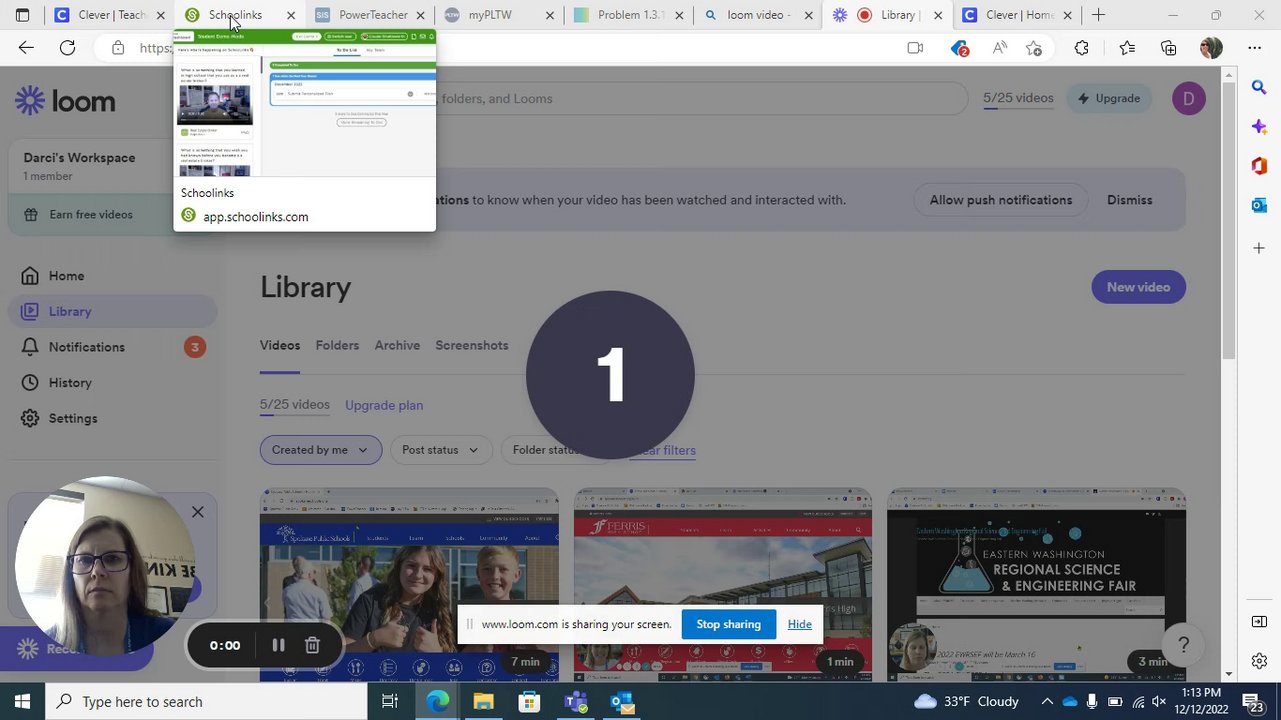Expand the Created by me filter
1281x720 pixels.
(x=320, y=450)
